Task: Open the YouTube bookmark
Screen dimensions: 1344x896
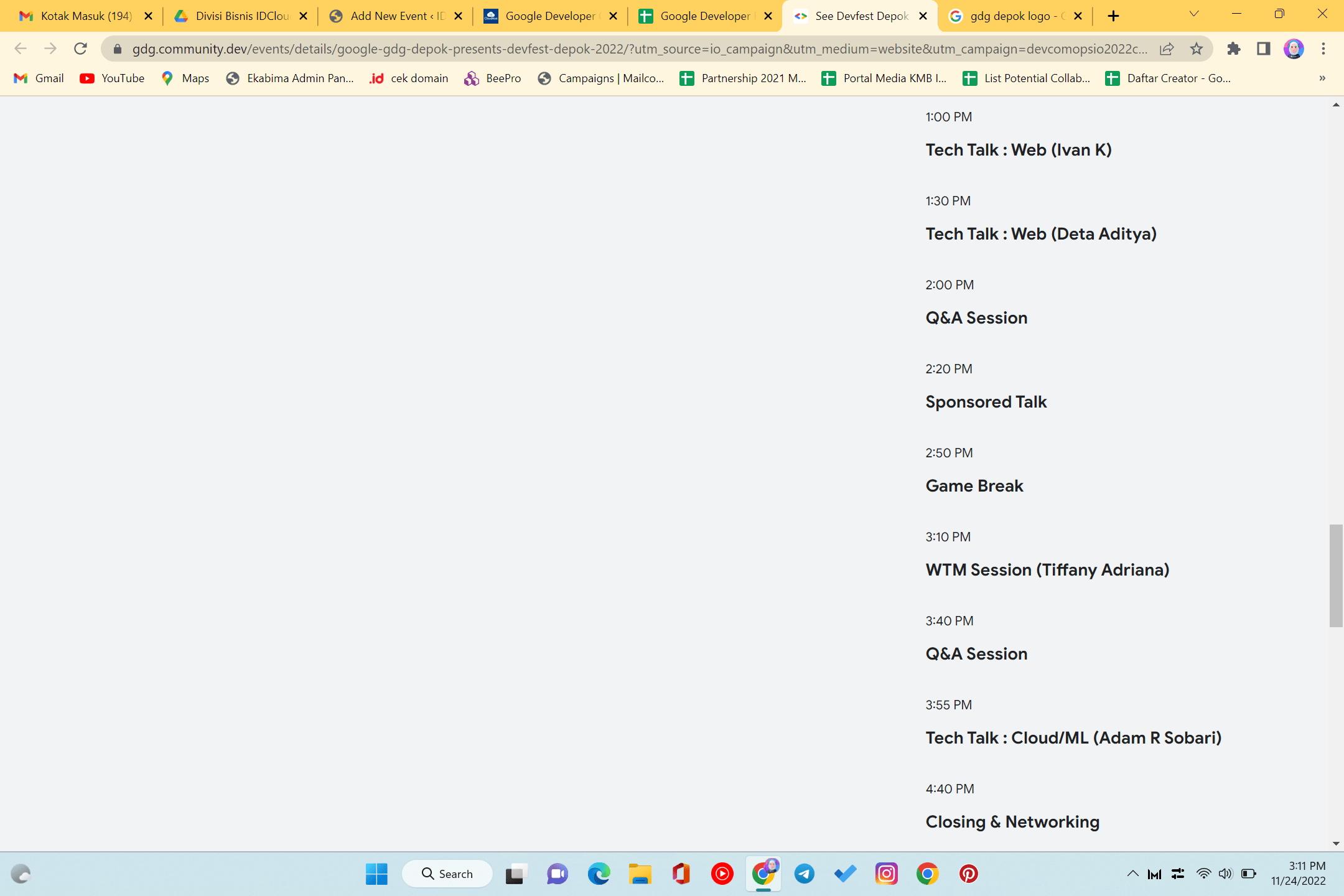Action: pos(113,78)
